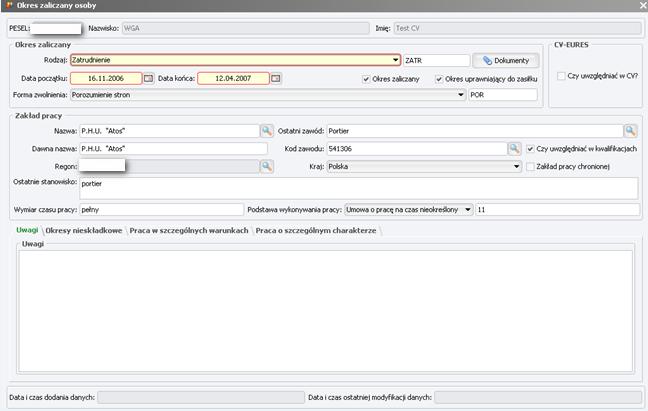Toggle Okres zaliczany checkbox
648x411 pixels.
click(x=366, y=79)
